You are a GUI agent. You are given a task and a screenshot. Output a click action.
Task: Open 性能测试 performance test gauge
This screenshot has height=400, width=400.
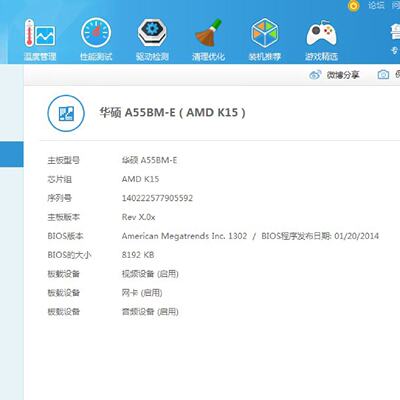tap(96, 40)
